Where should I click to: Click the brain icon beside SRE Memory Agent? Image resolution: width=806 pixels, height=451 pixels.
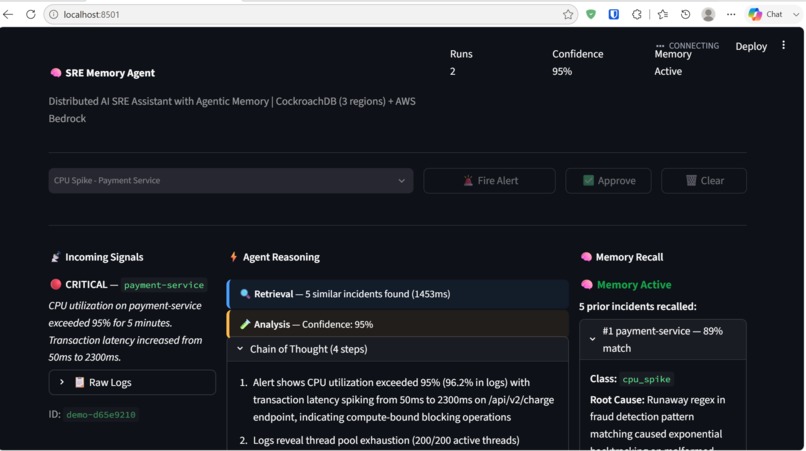pos(56,73)
